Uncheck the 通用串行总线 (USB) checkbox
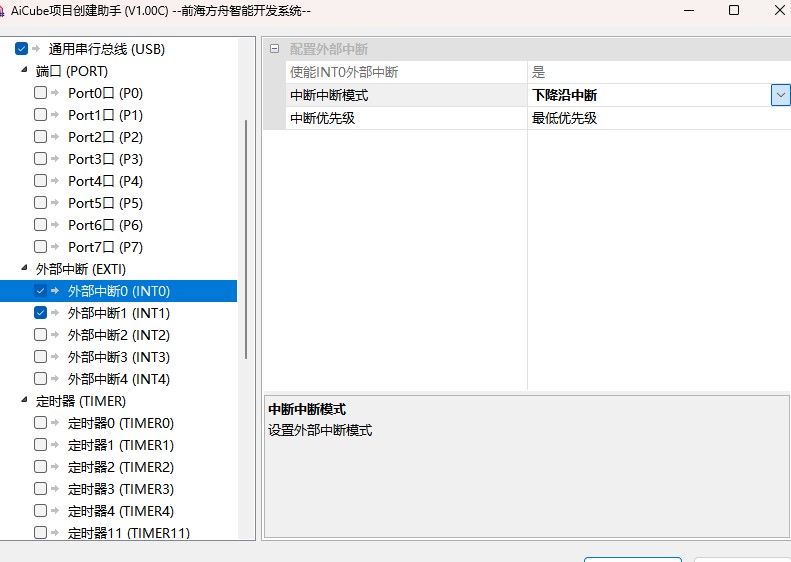Viewport: 791px width, 562px height. (21, 49)
